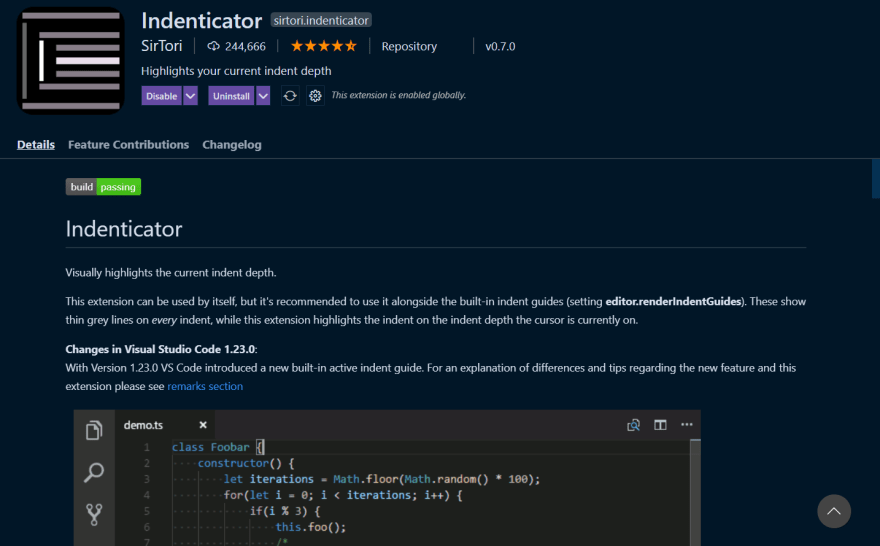Expand the Disable button dropdown arrow

[191, 96]
